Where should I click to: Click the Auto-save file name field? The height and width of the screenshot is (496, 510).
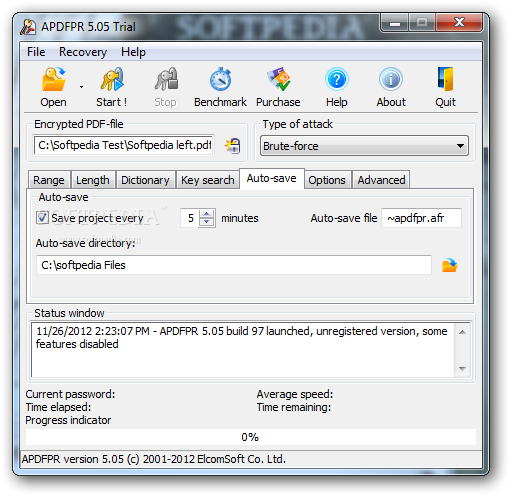pyautogui.click(x=421, y=218)
